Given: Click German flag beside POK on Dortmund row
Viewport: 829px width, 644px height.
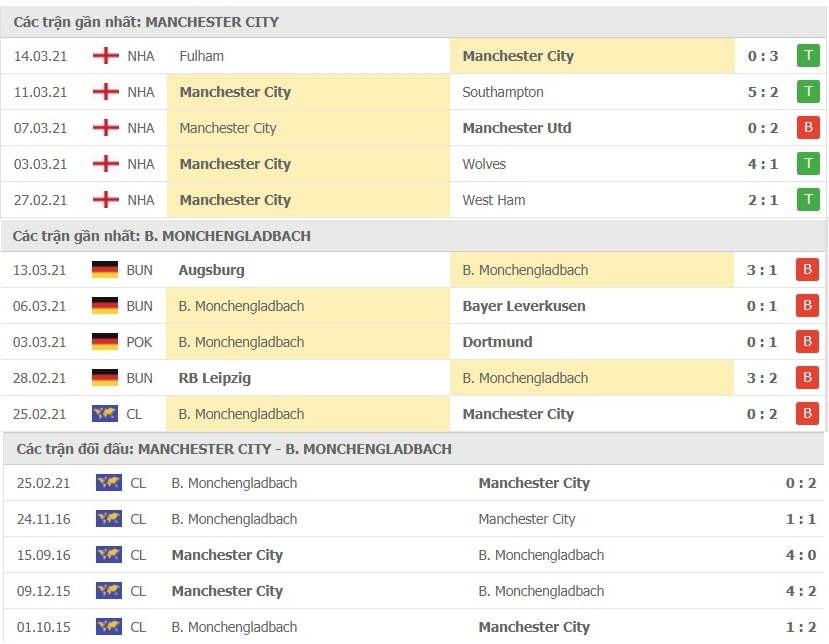Looking at the screenshot, I should pyautogui.click(x=105, y=342).
